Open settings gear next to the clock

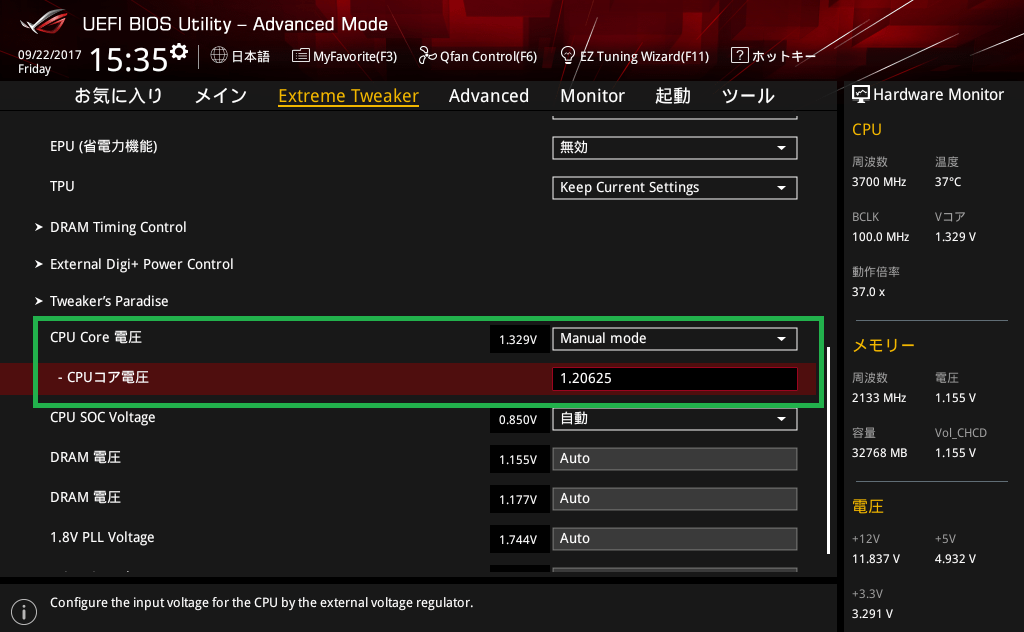(179, 52)
